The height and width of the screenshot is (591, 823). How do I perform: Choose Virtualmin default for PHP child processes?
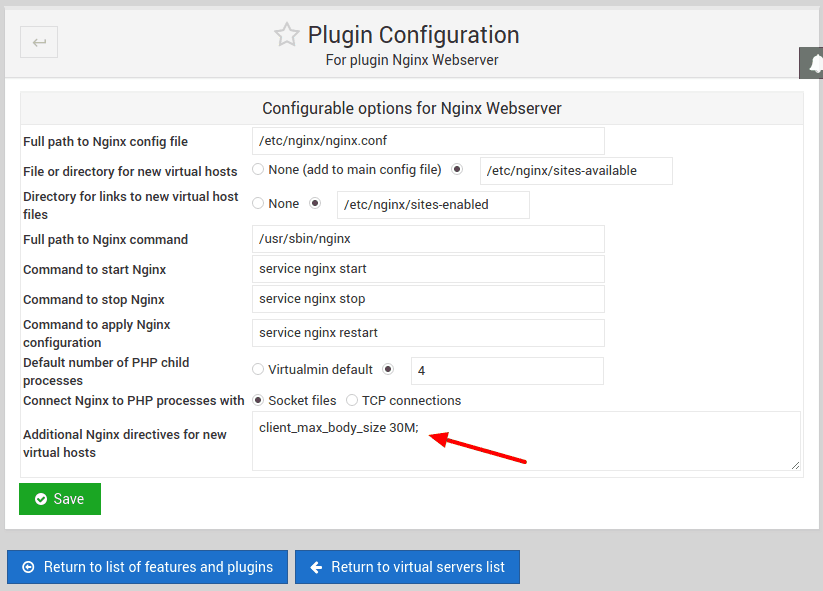(258, 370)
